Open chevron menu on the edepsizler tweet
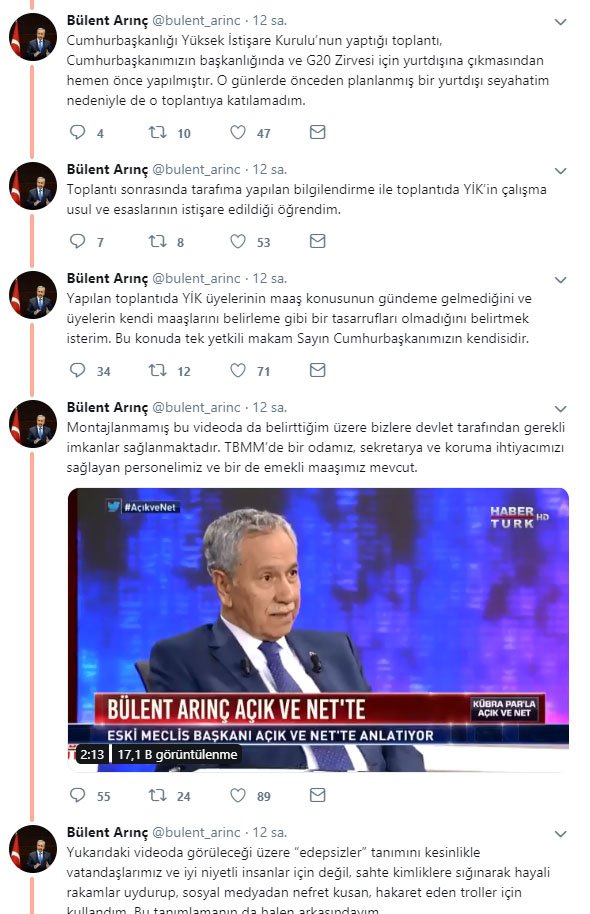 pos(560,834)
